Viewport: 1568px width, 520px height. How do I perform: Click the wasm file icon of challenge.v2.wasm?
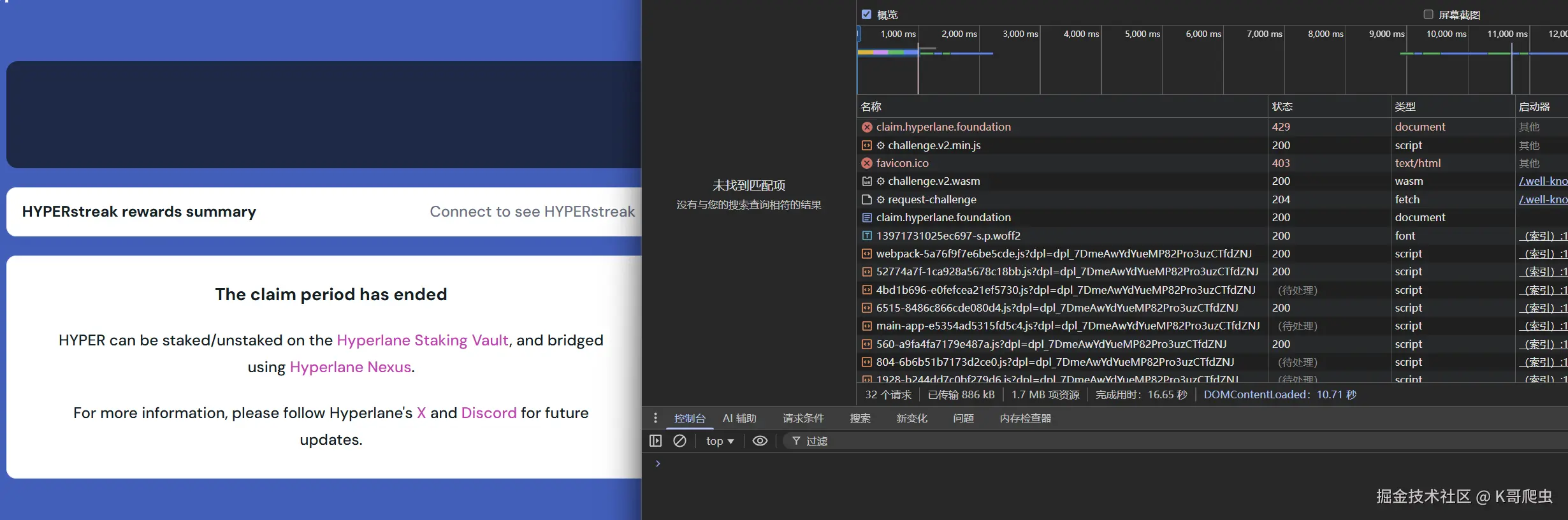(867, 181)
